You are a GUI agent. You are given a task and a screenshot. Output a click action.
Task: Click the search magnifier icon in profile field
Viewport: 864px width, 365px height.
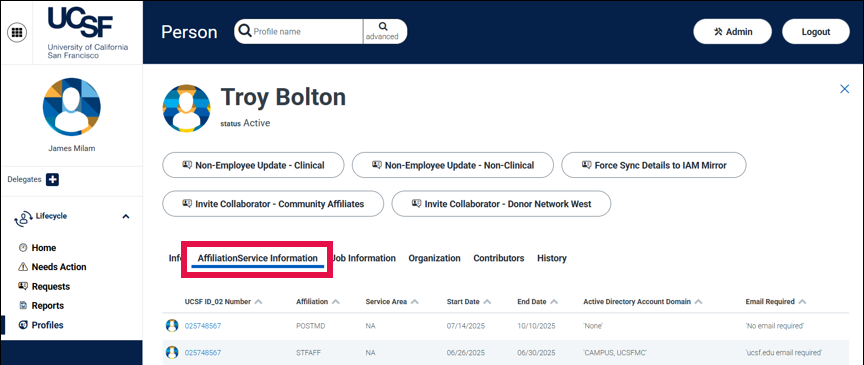pos(244,31)
